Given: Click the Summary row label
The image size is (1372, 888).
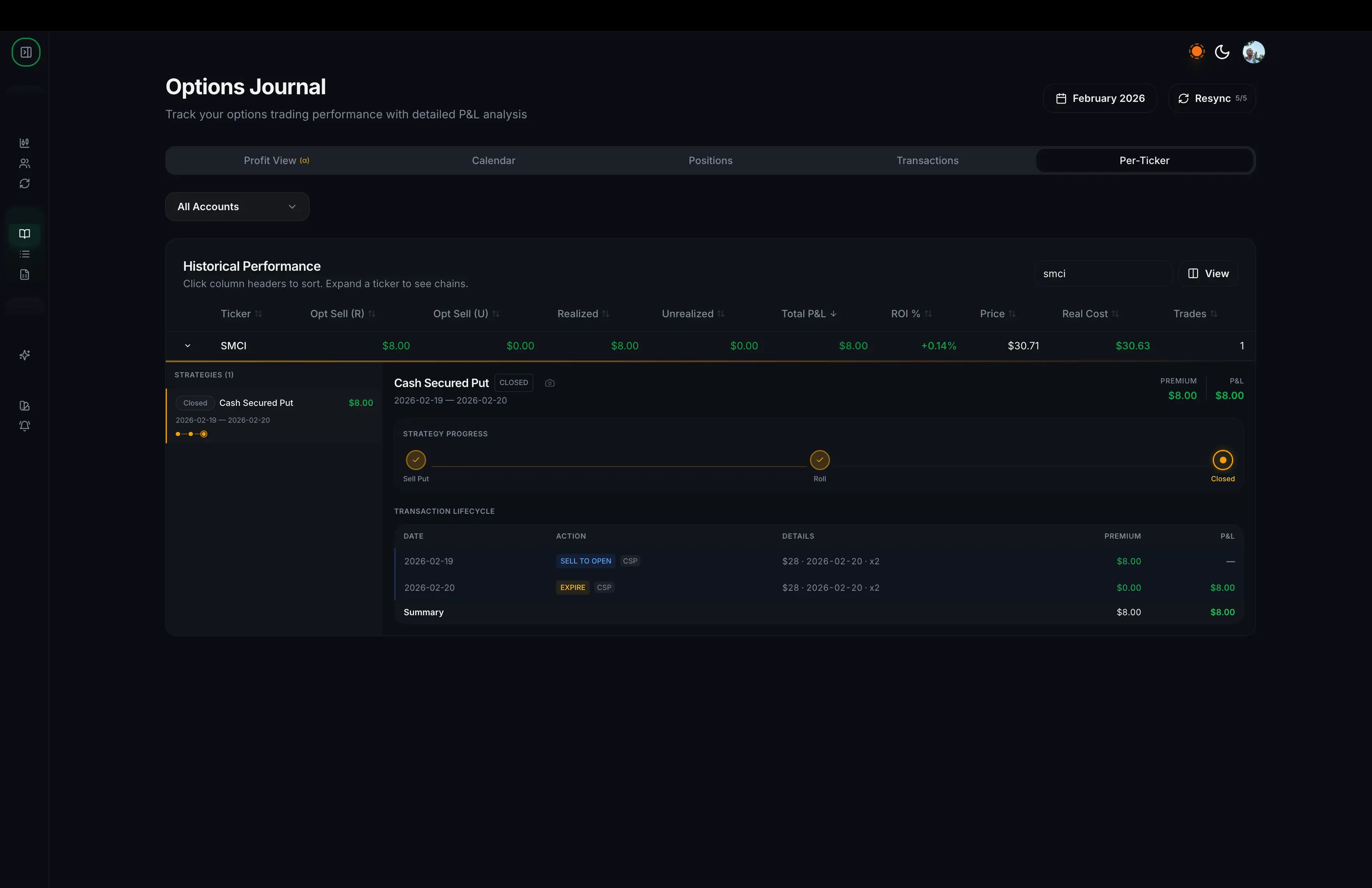Looking at the screenshot, I should click(424, 612).
